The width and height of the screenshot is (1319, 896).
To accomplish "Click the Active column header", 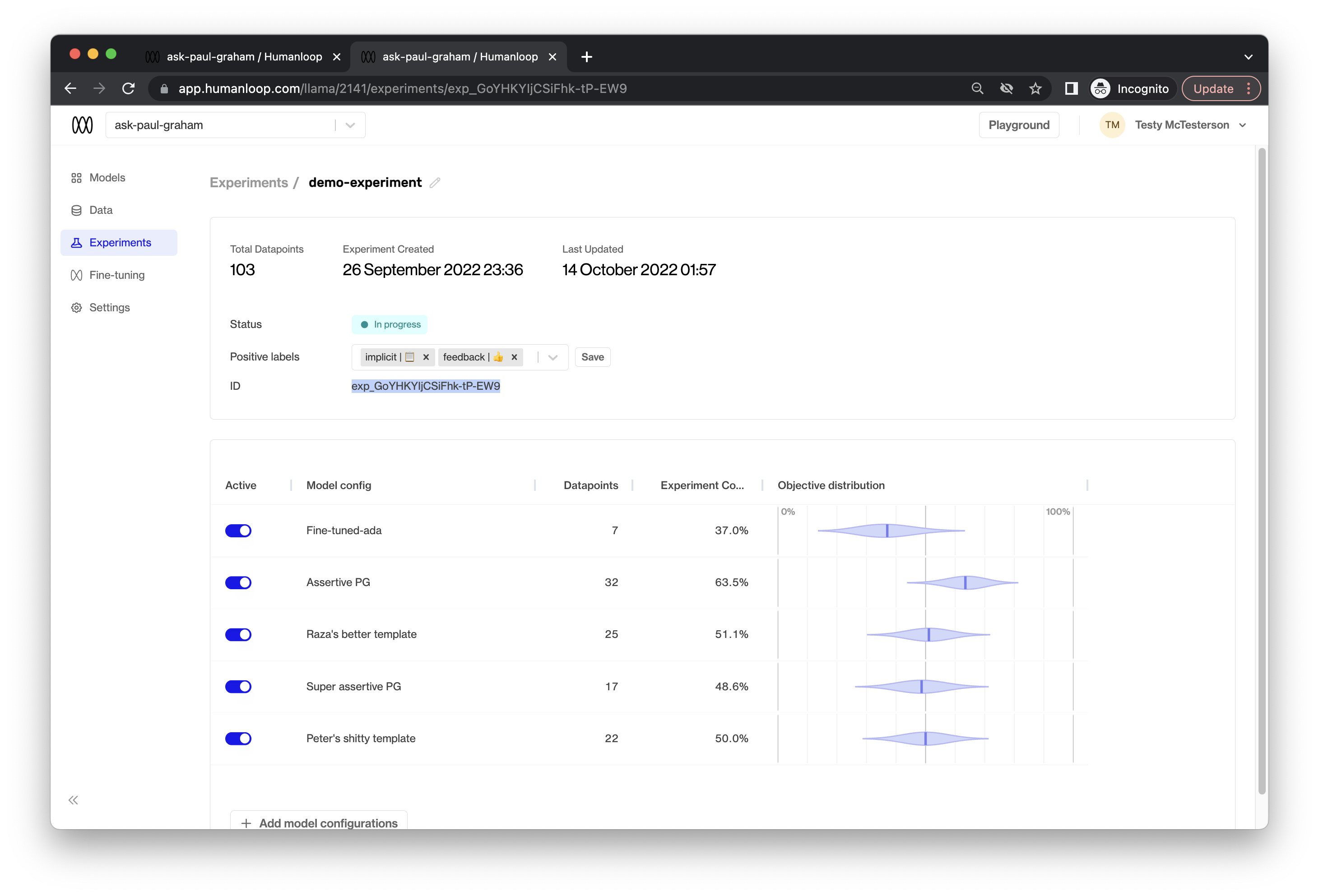I will click(241, 485).
